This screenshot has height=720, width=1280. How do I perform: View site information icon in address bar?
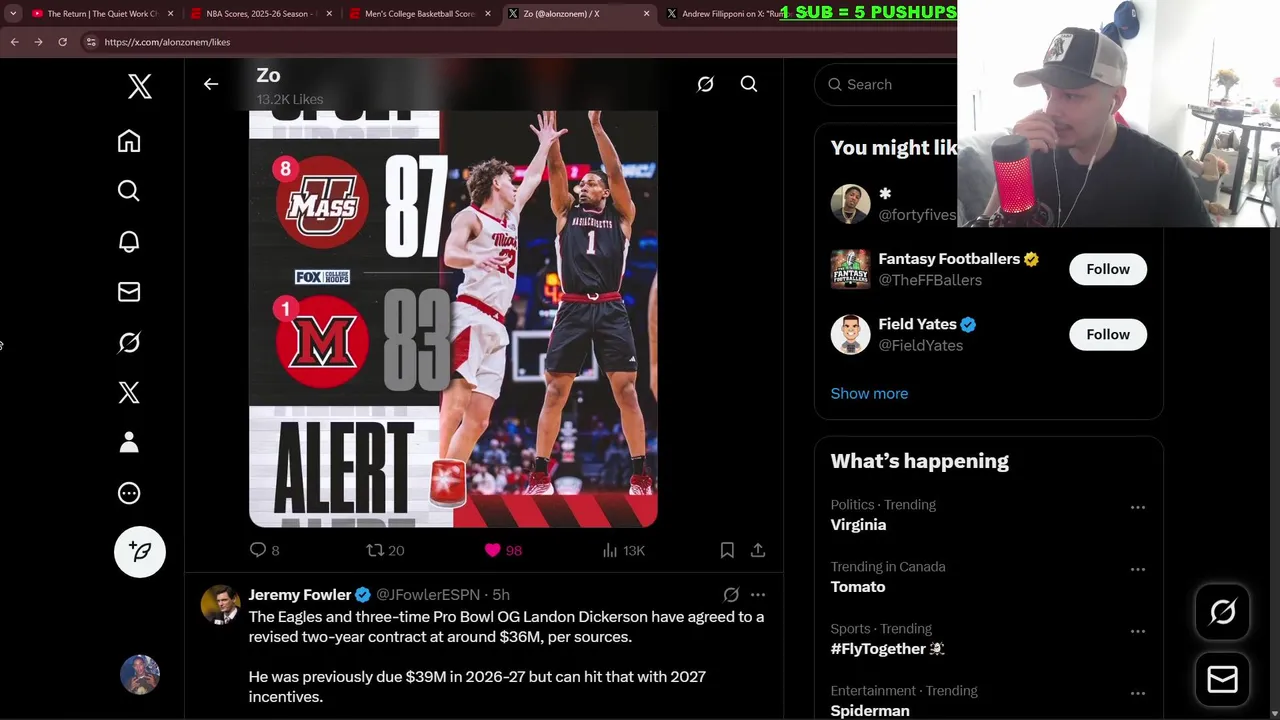(x=91, y=42)
